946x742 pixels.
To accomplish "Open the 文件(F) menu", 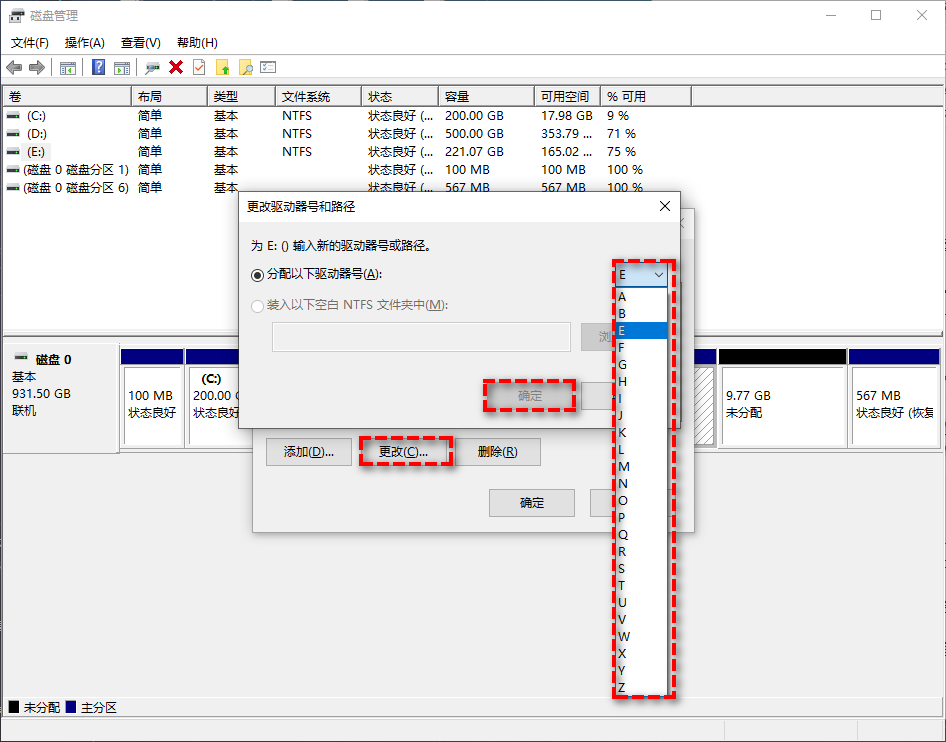I will (x=30, y=43).
